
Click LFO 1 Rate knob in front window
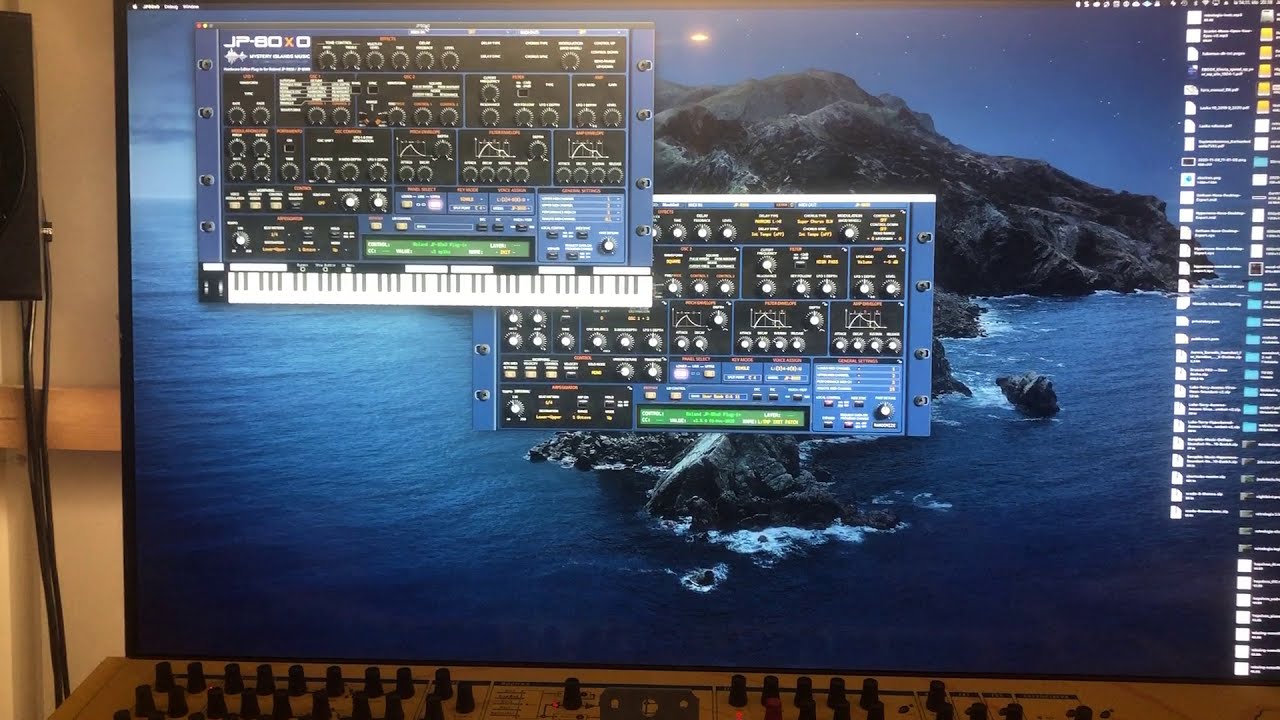coord(236,116)
